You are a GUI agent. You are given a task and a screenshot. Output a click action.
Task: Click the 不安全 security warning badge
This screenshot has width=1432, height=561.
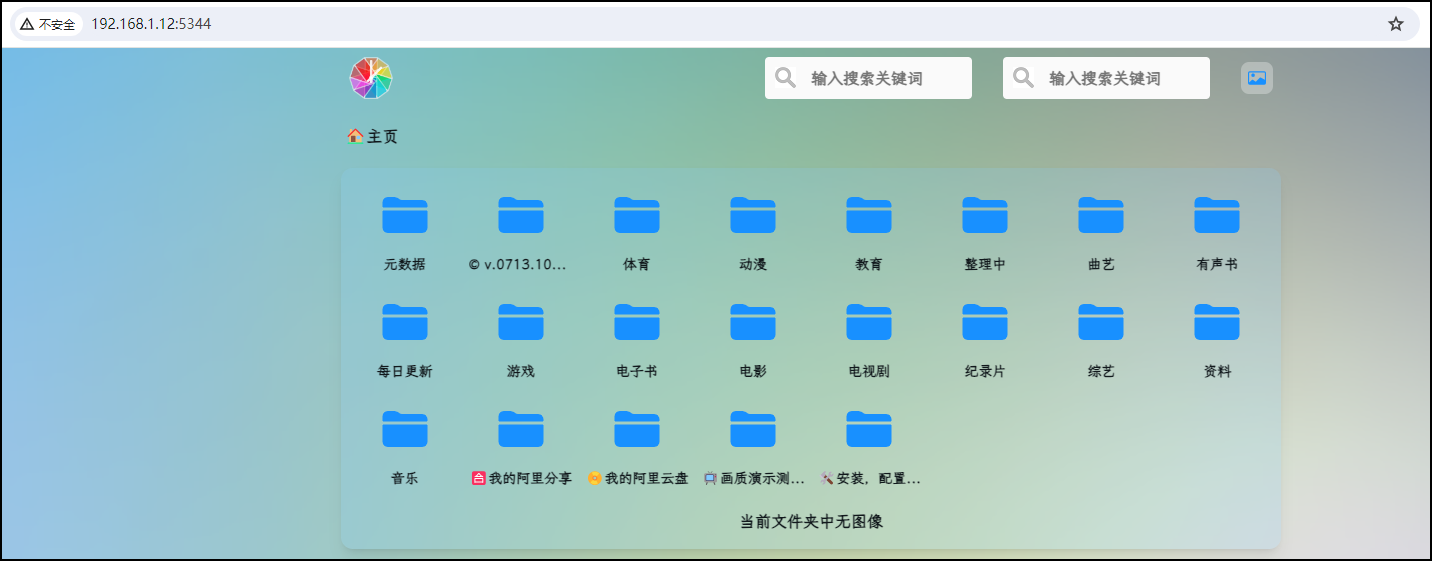tap(47, 24)
